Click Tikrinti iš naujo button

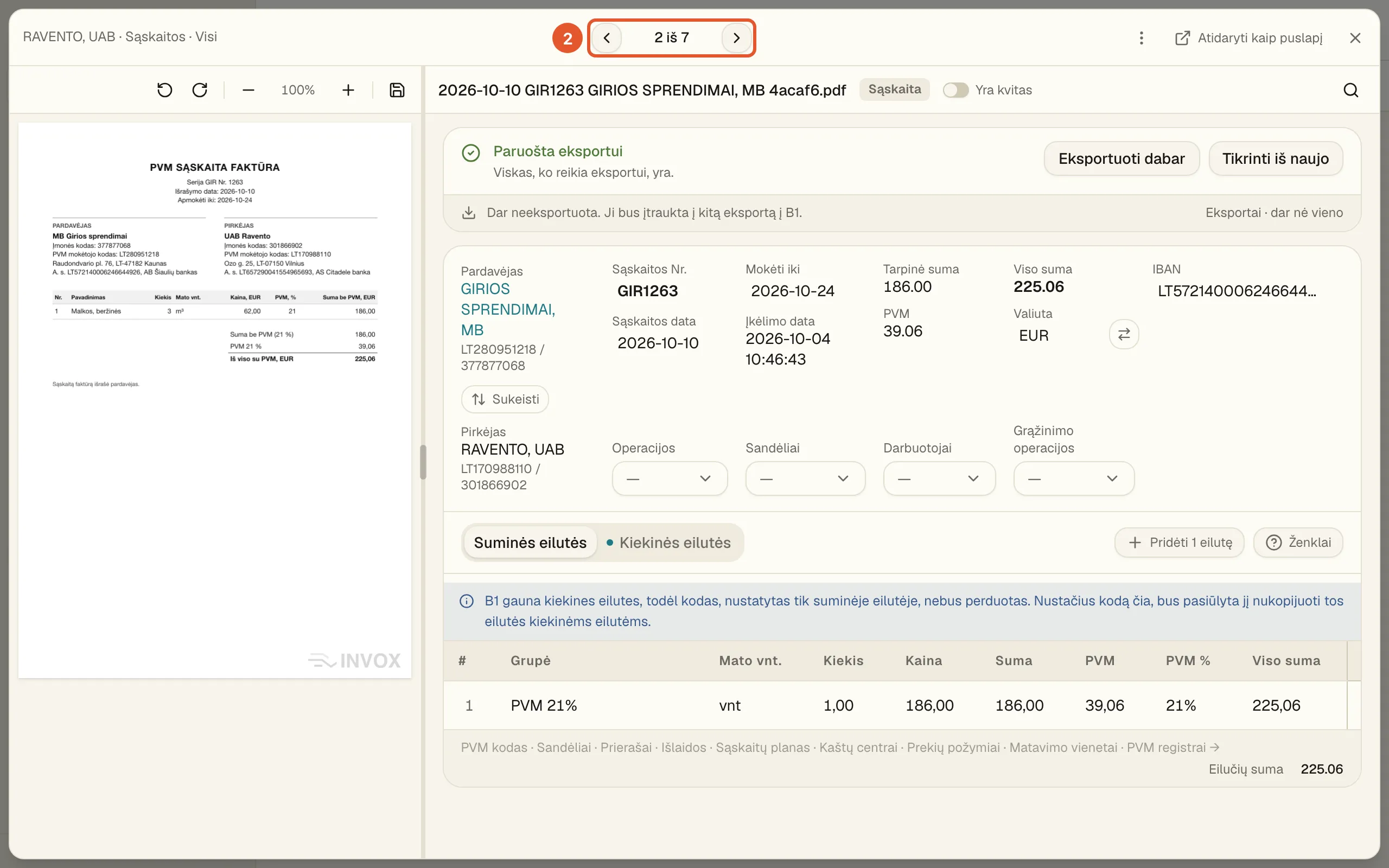point(1276,158)
